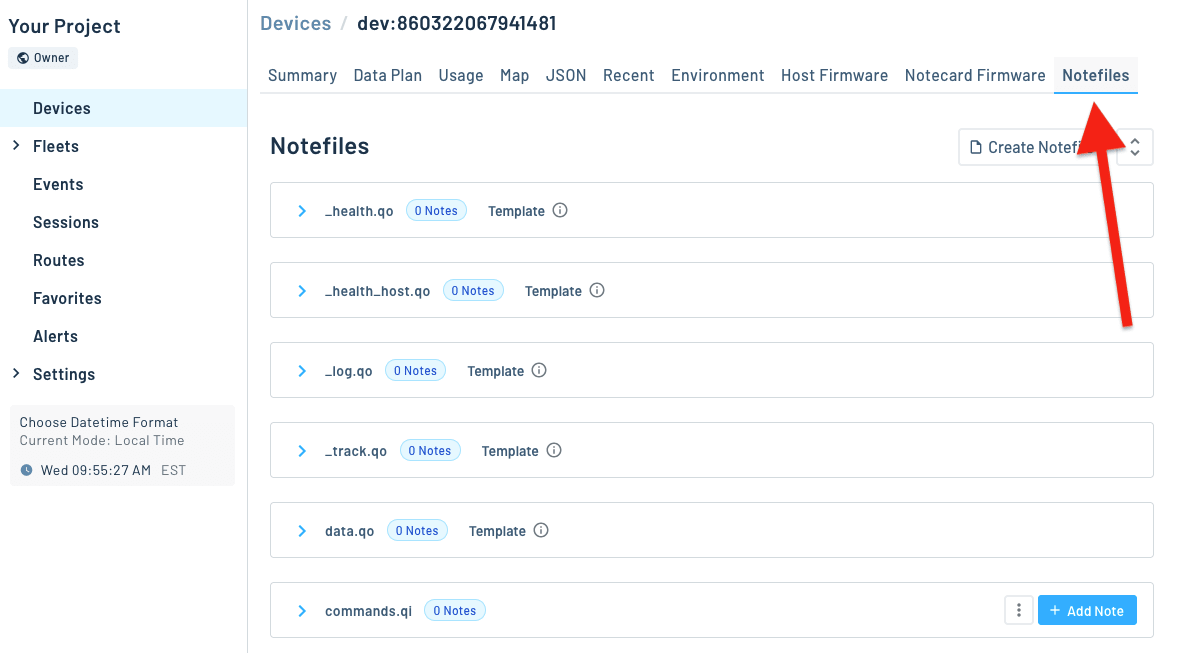Expand the Settings section in the sidebar
The image size is (1177, 653).
pyautogui.click(x=15, y=373)
